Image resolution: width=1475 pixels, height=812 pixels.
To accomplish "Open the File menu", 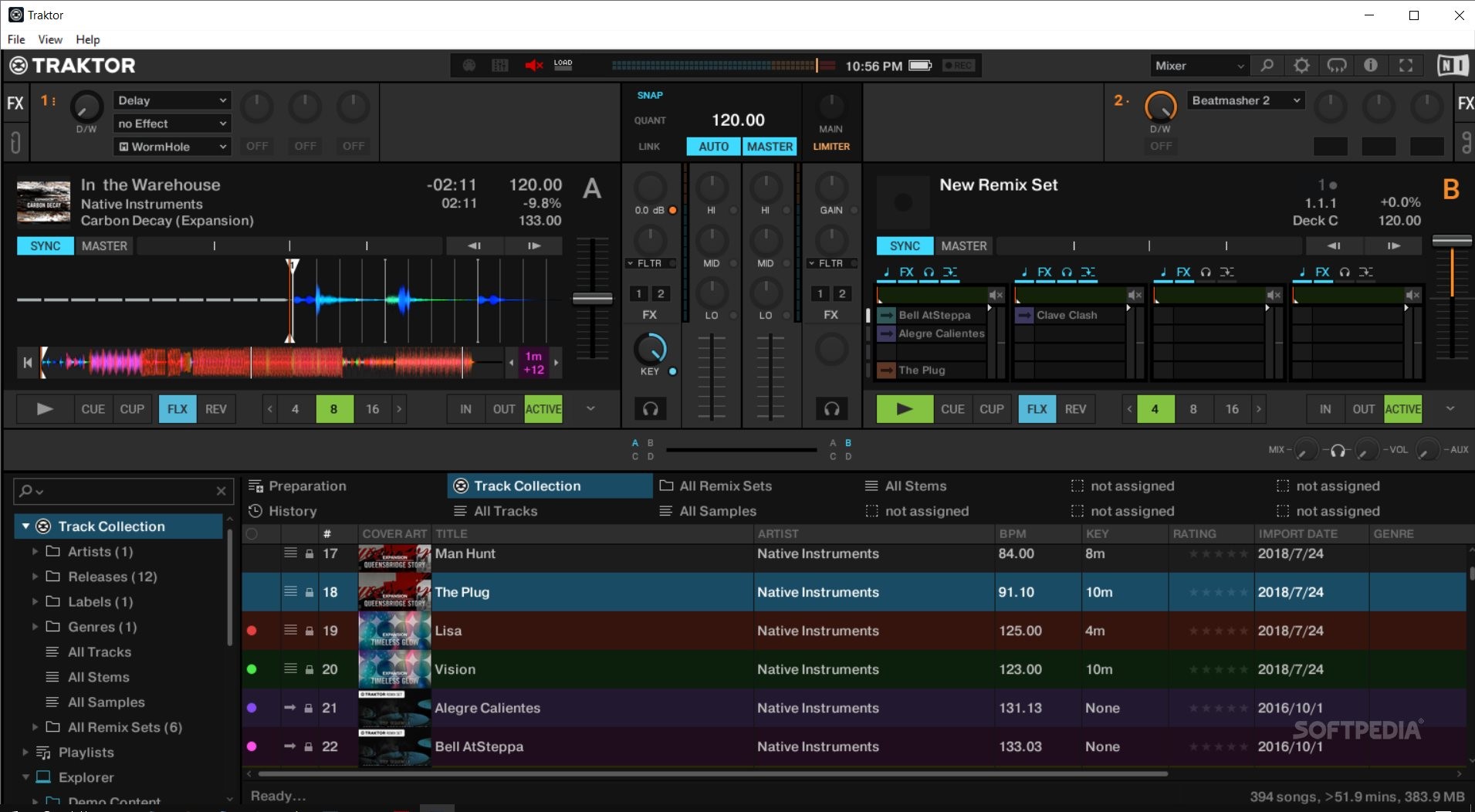I will tap(16, 39).
